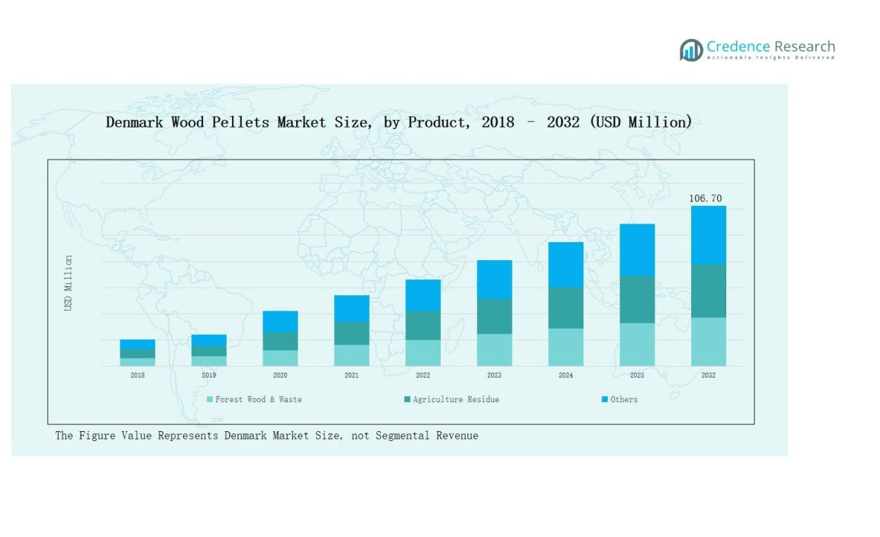The width and height of the screenshot is (880, 537).
Task: Click the Credence Research brand name text
Action: (771, 46)
